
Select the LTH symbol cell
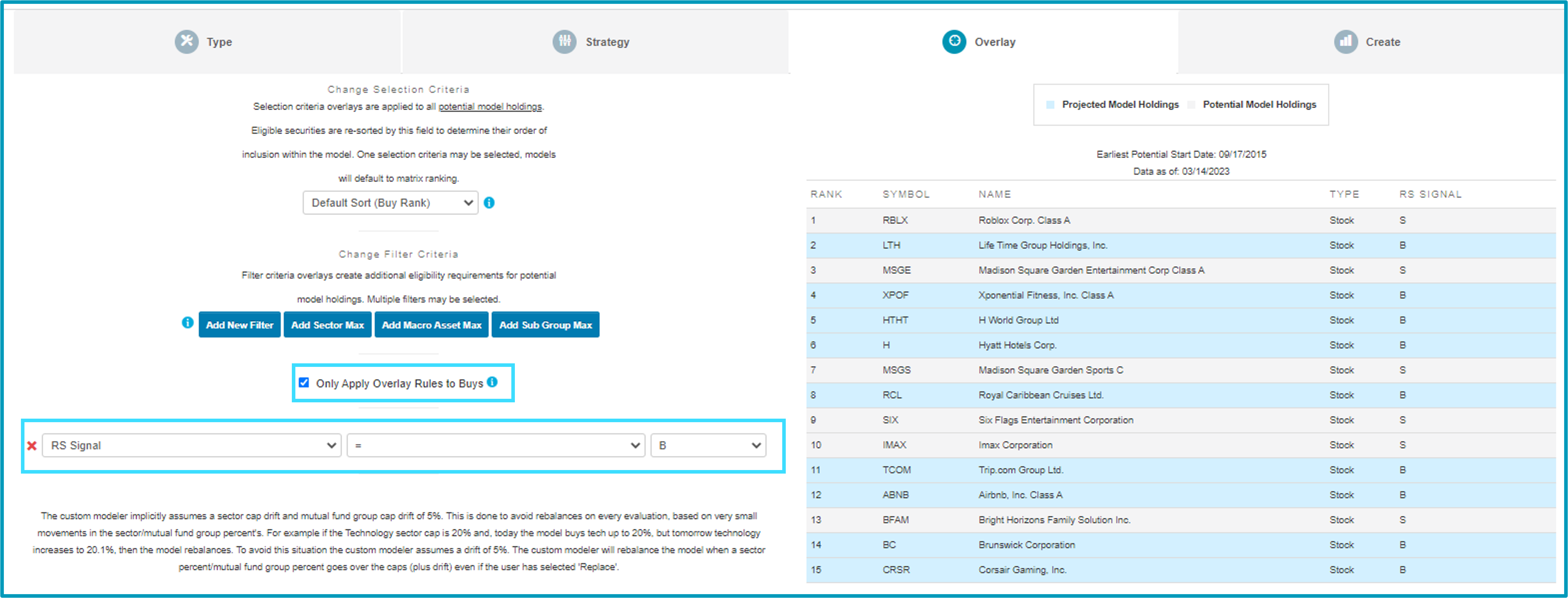coord(891,245)
